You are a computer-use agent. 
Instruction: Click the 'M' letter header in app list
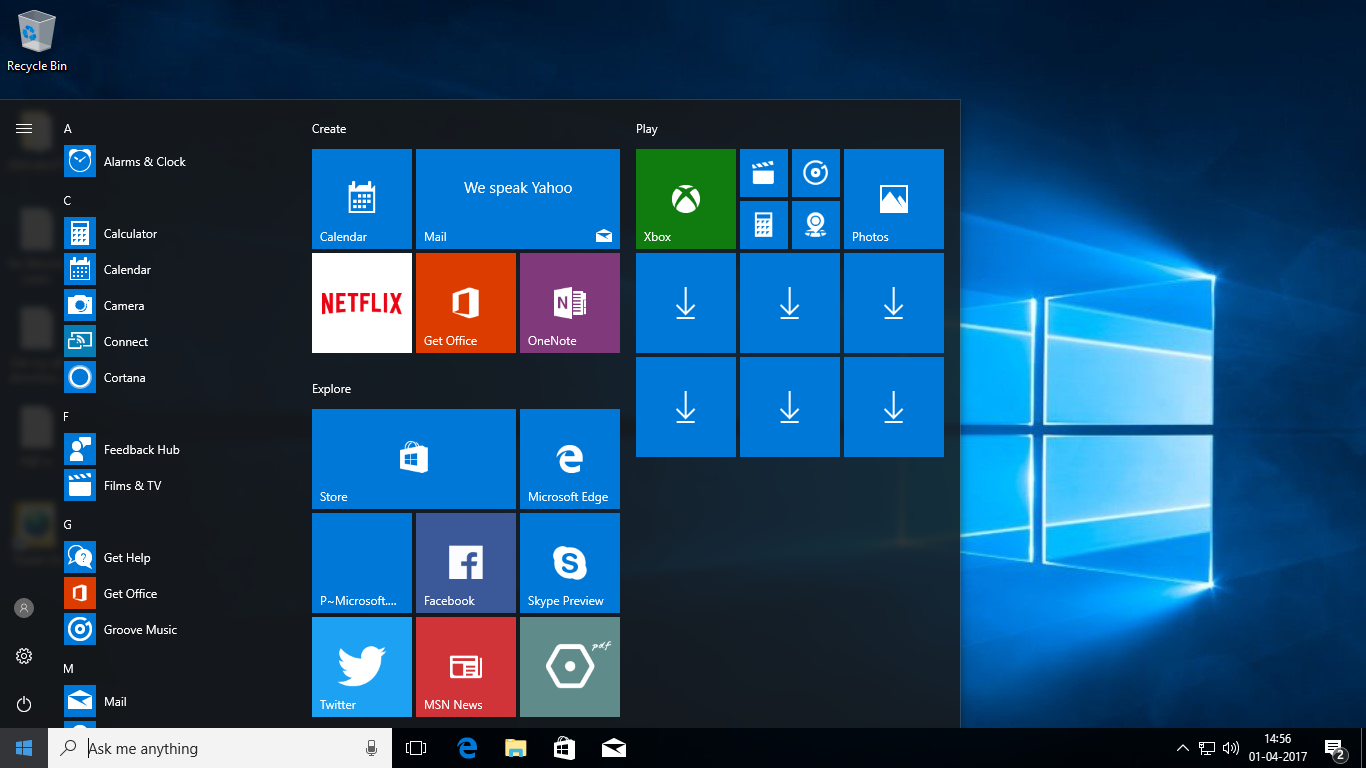[69, 669]
